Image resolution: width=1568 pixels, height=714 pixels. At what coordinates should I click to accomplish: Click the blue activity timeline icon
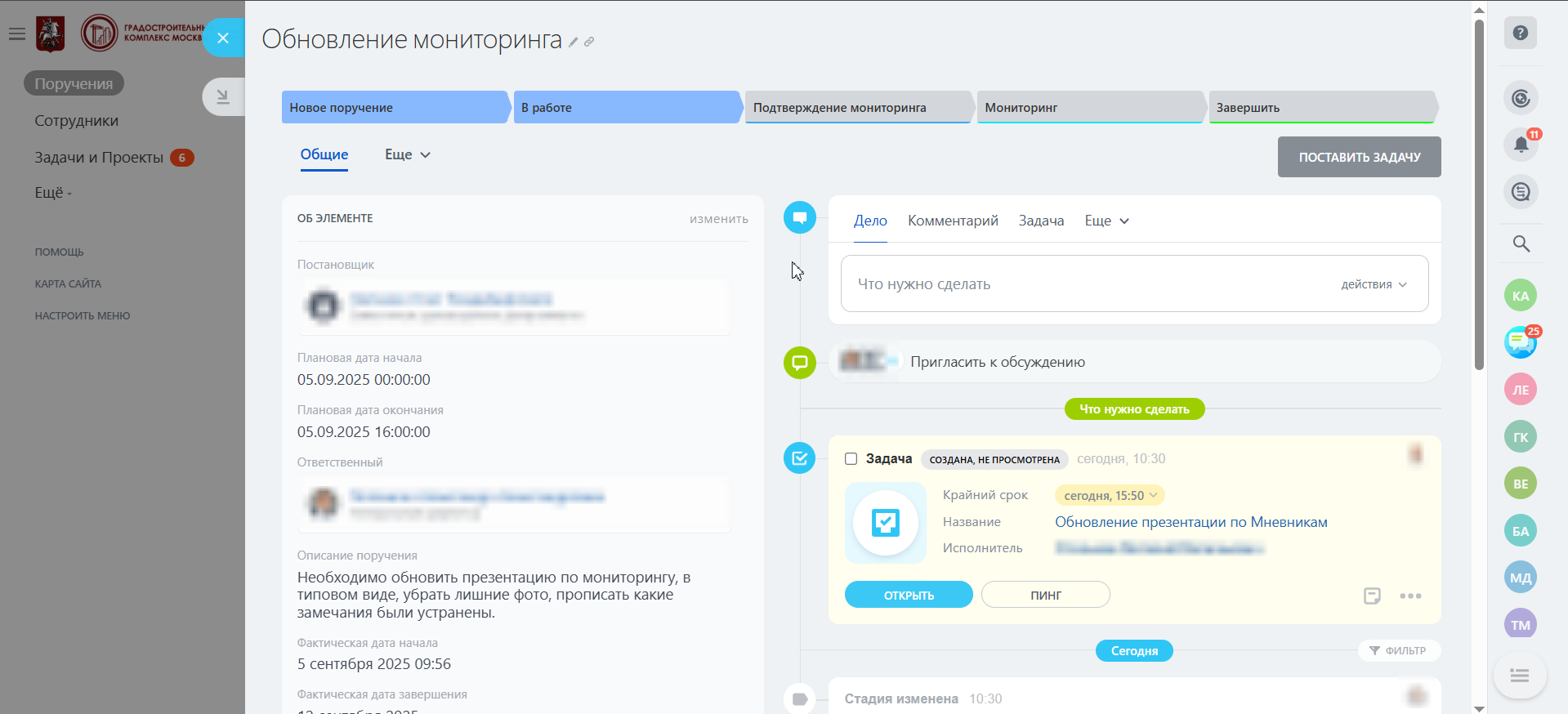(800, 217)
